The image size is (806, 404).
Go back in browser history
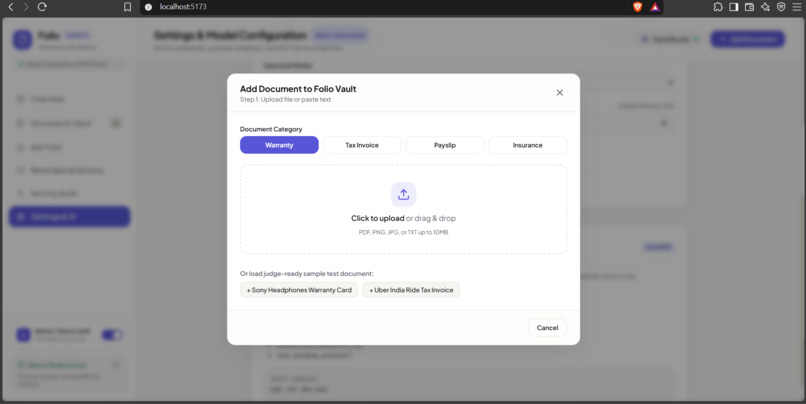10,7
